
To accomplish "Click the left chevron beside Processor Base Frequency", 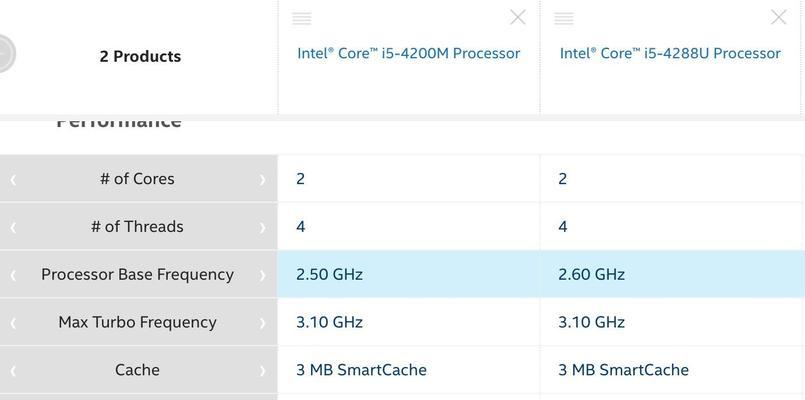I will (13, 275).
